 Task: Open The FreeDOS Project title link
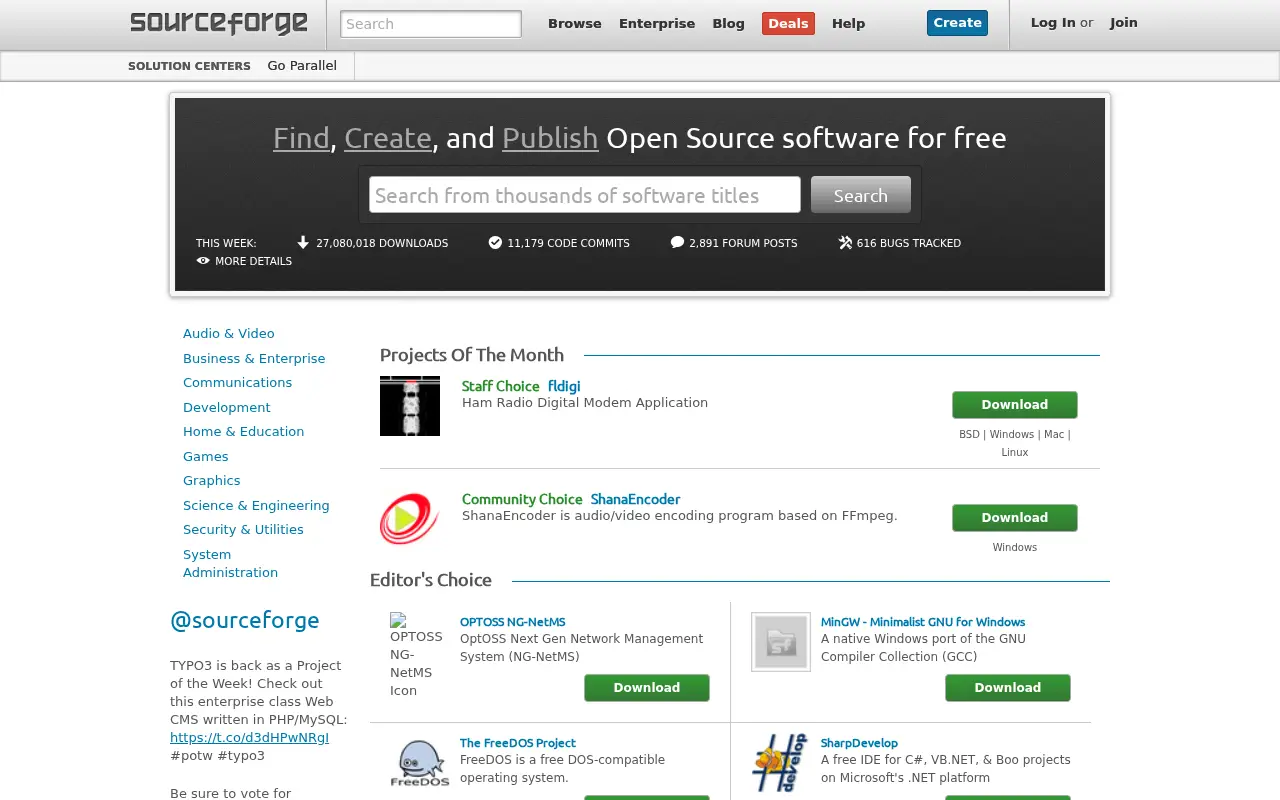[518, 743]
